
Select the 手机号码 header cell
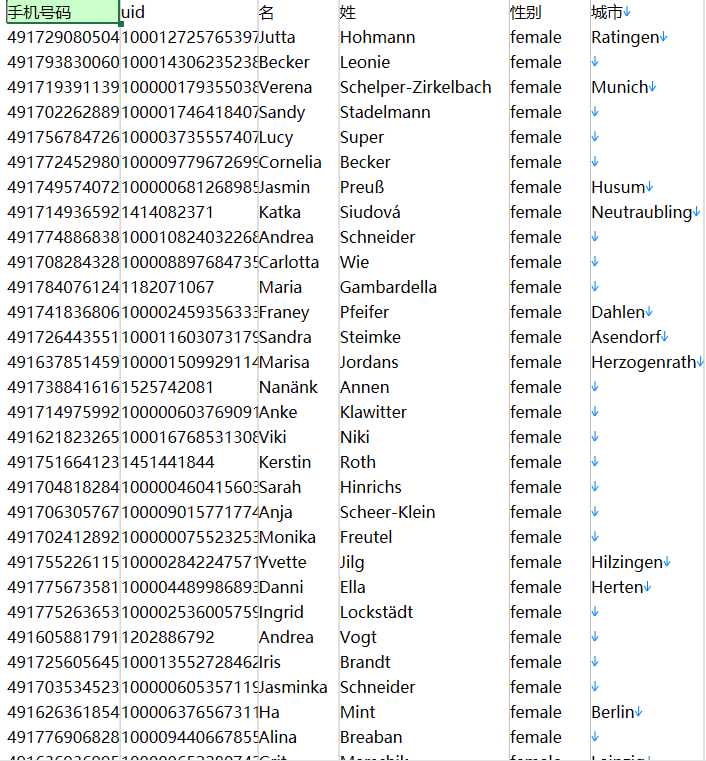pyautogui.click(x=63, y=12)
